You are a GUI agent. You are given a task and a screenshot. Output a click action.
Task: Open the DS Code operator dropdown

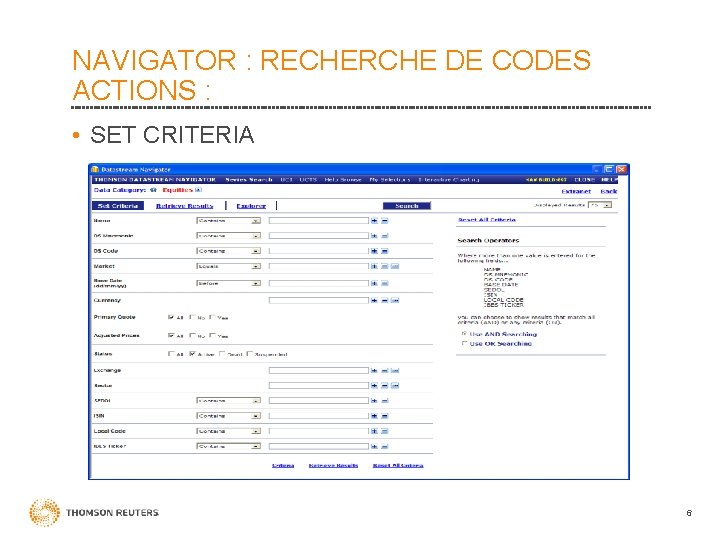pos(229,251)
